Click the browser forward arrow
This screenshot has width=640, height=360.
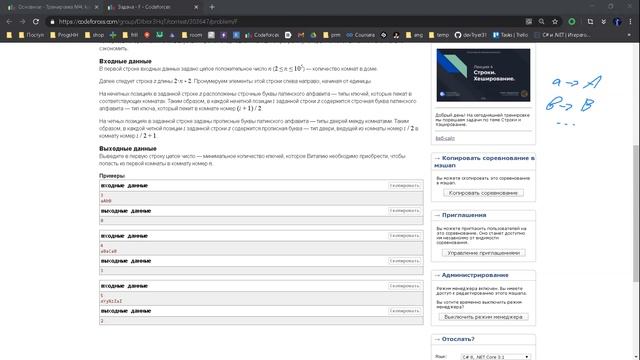[22, 22]
